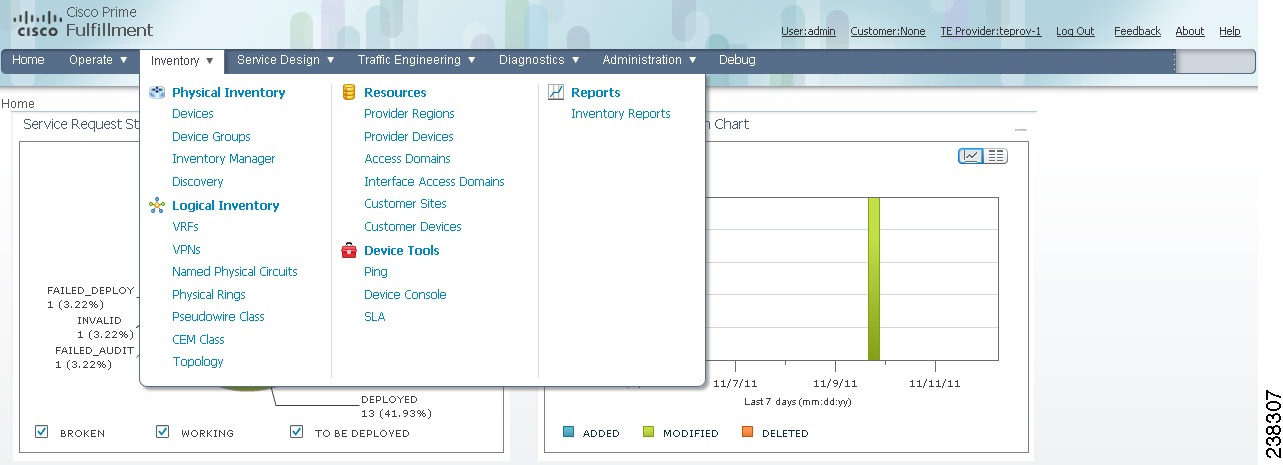Expand the Service Design menu
The width and height of the screenshot is (1283, 465).
(286, 60)
